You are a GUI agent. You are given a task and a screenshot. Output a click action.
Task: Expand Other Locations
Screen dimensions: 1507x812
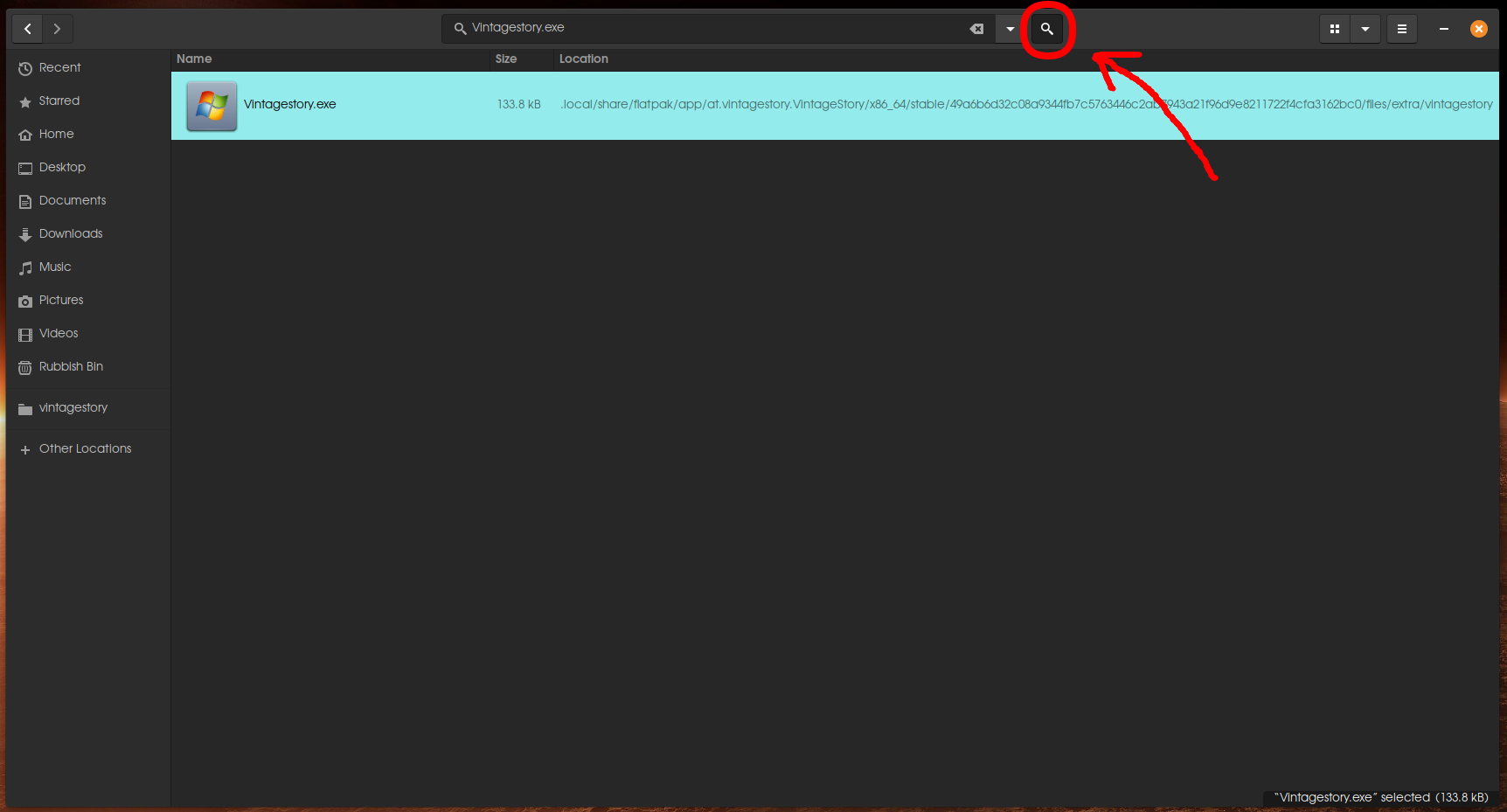pos(85,449)
